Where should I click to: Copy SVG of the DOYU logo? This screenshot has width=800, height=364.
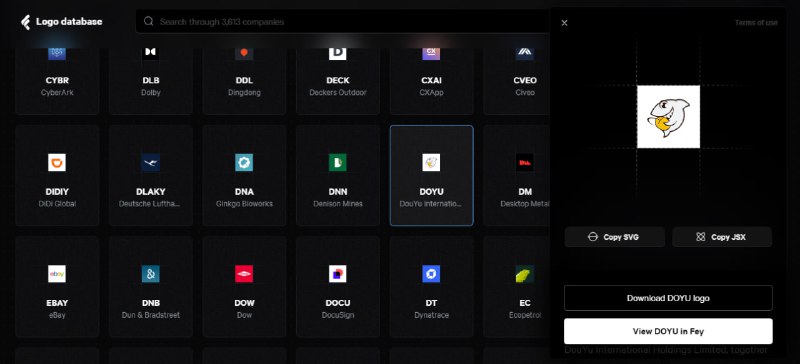click(x=614, y=237)
